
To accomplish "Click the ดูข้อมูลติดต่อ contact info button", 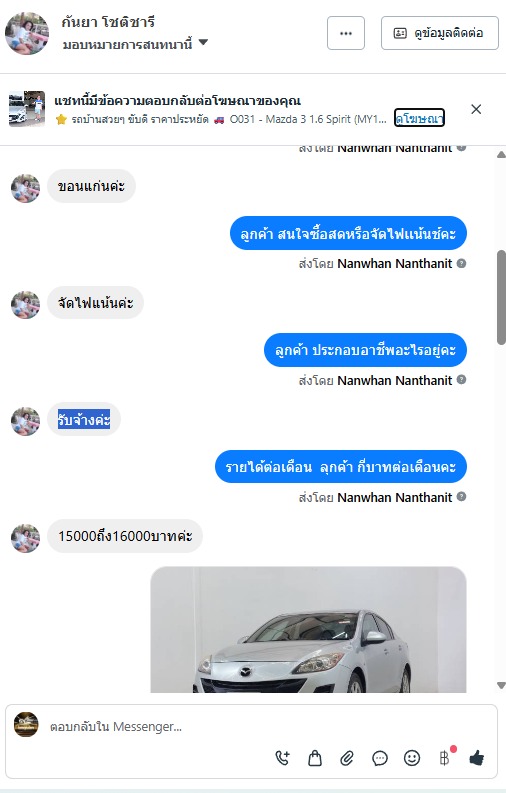I will pyautogui.click(x=440, y=33).
